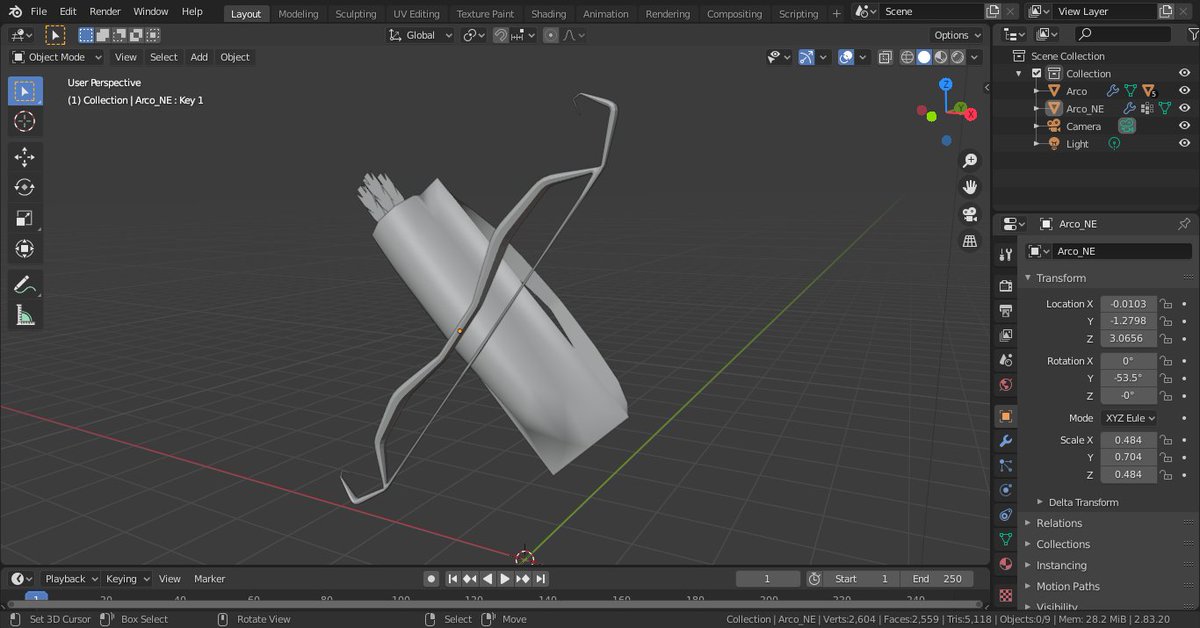
Task: Open the Global transform orientation dropdown
Action: coord(421,35)
